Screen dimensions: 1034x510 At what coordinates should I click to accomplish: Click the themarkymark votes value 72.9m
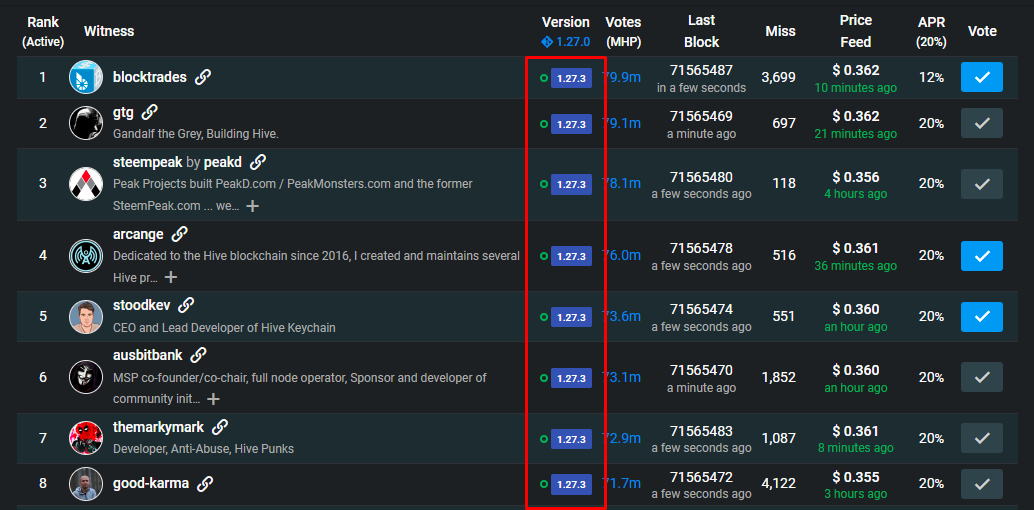(623, 438)
